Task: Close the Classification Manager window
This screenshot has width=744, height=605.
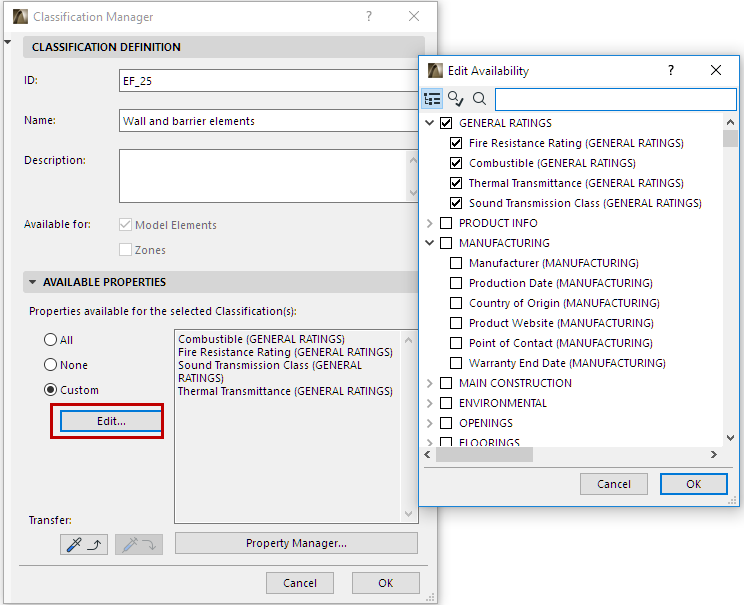Action: [x=414, y=17]
